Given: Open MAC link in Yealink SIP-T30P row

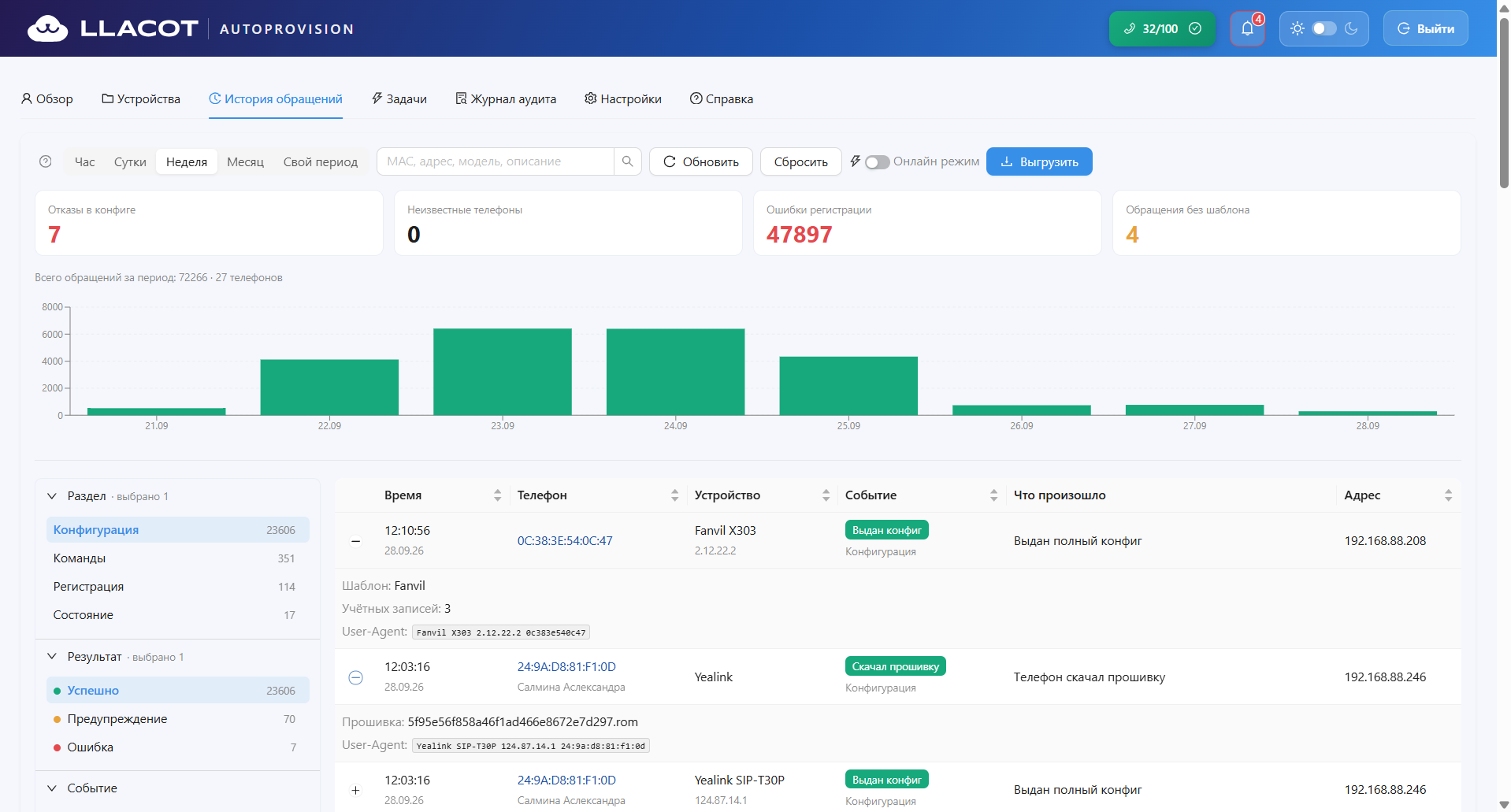Looking at the screenshot, I should click(566, 780).
